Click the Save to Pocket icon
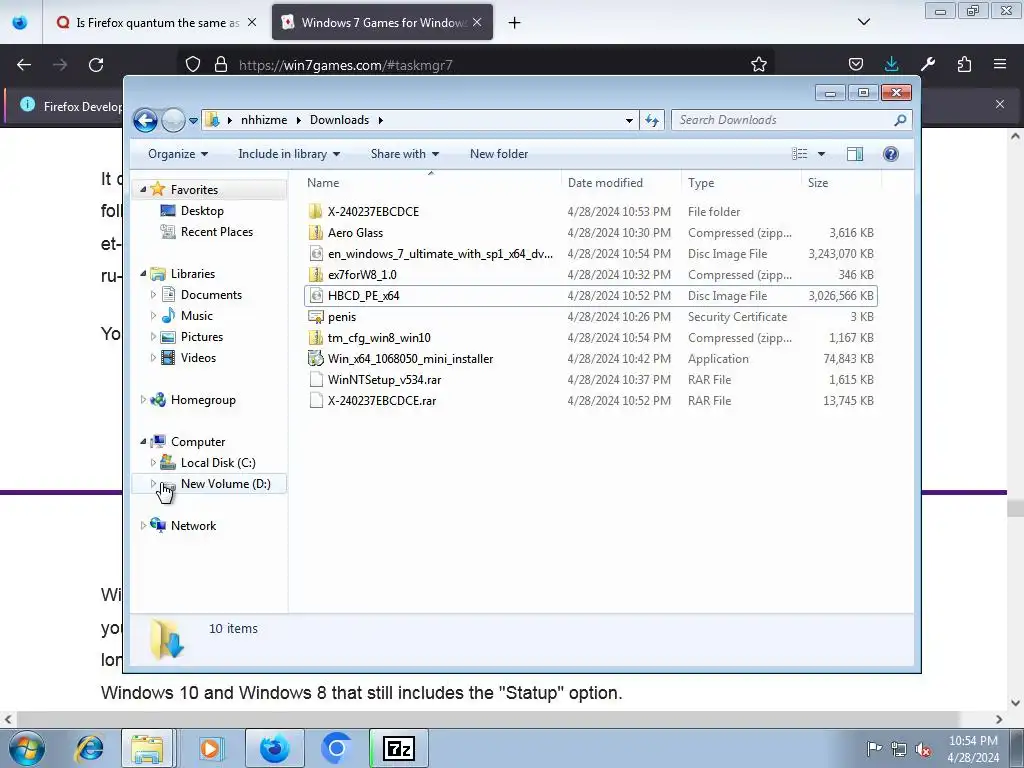Viewport: 1024px width, 768px height. point(856,64)
